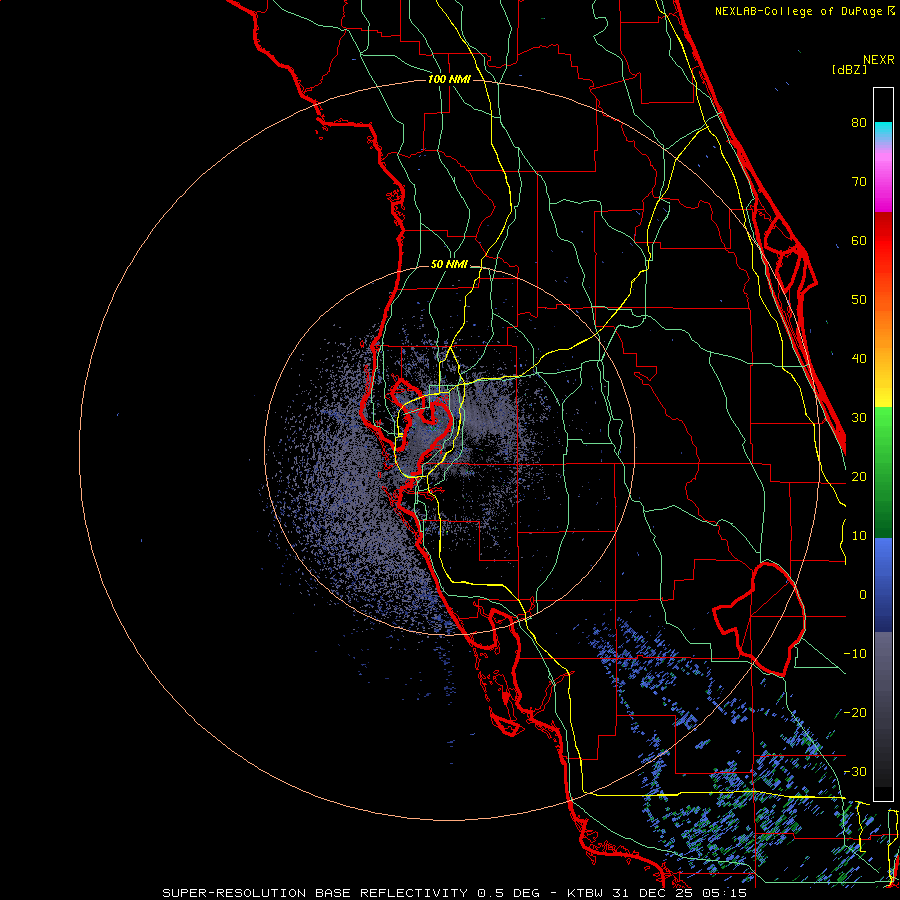Click the [dBZ] unit label
The width and height of the screenshot is (900, 900).
(x=849, y=69)
